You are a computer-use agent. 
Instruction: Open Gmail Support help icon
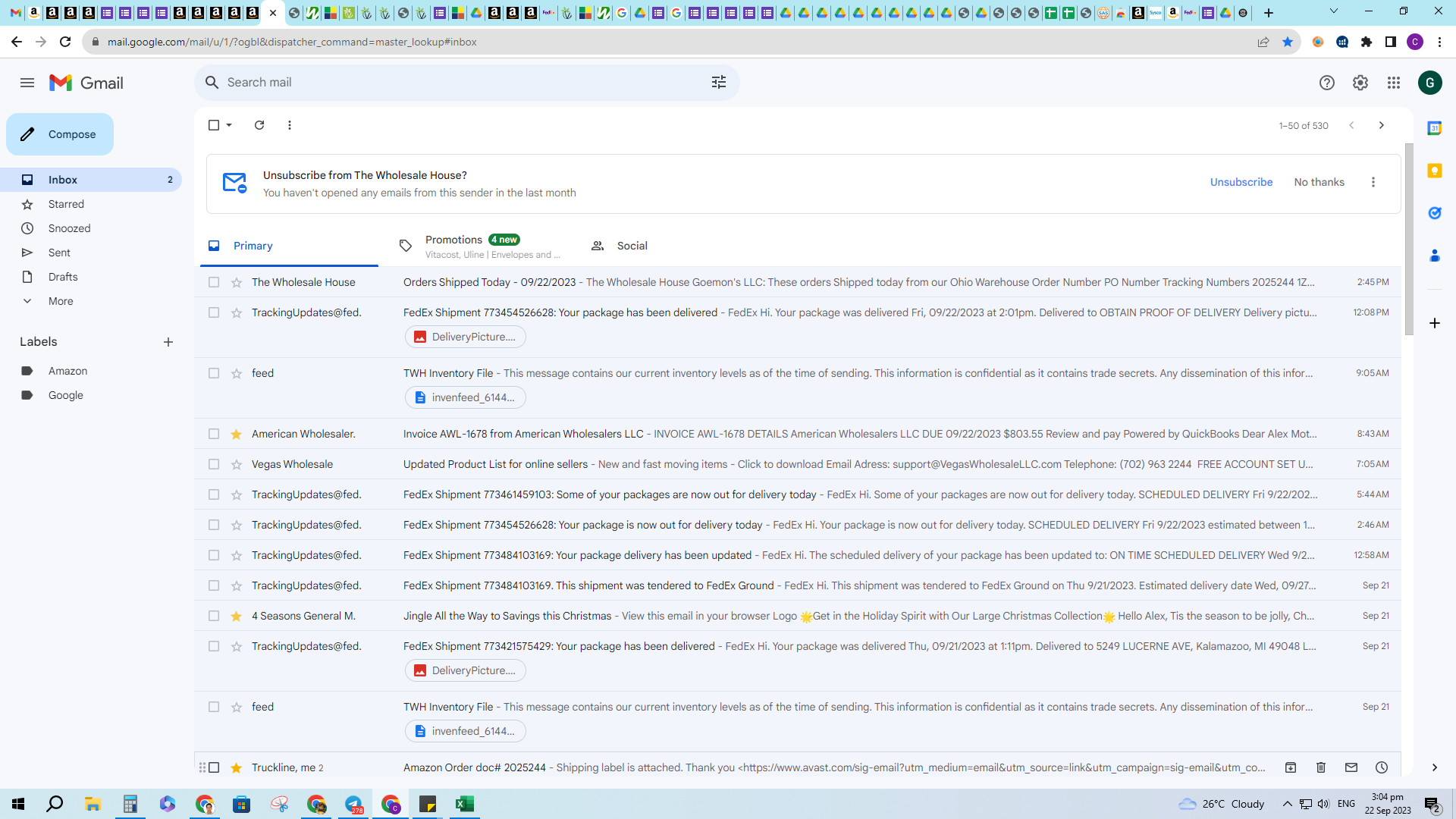pyautogui.click(x=1327, y=83)
